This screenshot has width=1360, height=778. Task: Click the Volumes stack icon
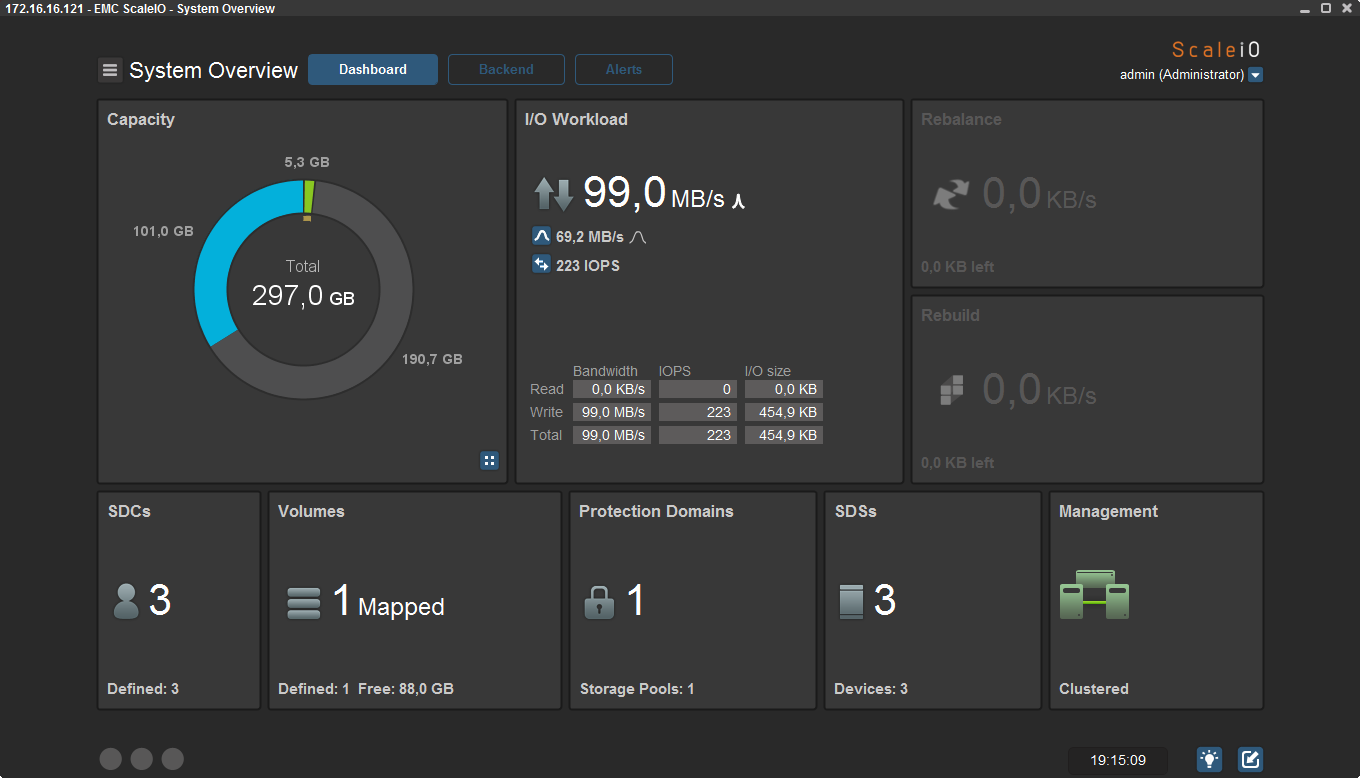(x=304, y=603)
